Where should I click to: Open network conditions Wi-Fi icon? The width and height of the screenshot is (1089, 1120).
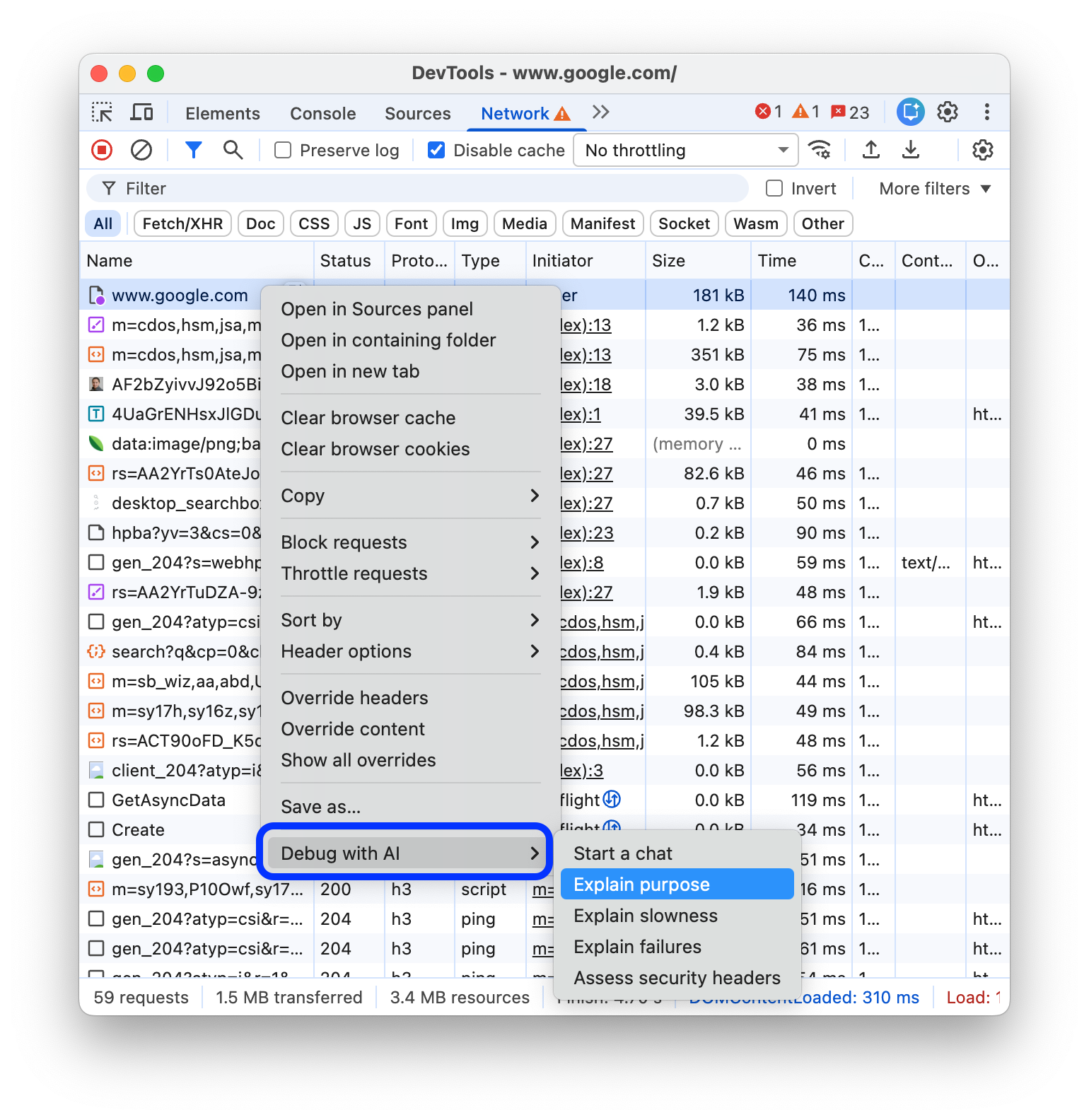[x=820, y=150]
